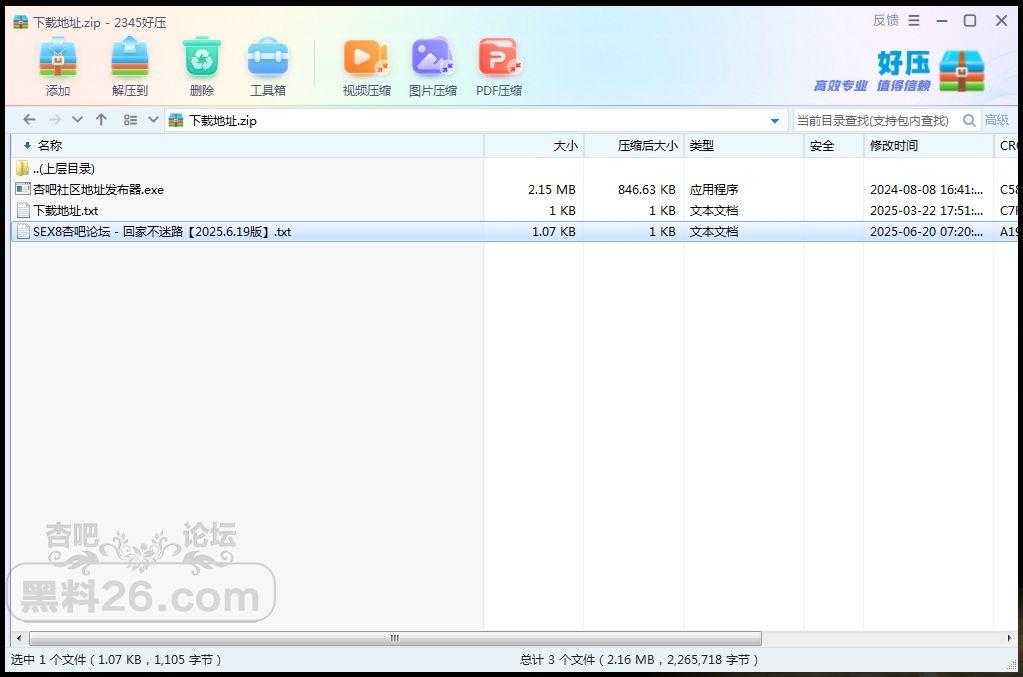Click the 添加 (Add) toolbar icon
1023x677 pixels.
(x=58, y=59)
